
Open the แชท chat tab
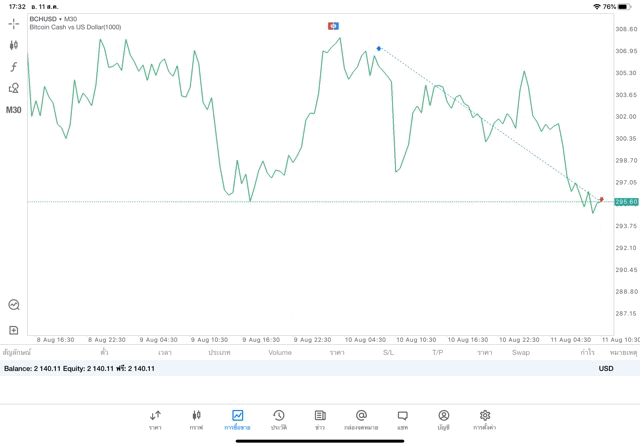pos(402,420)
